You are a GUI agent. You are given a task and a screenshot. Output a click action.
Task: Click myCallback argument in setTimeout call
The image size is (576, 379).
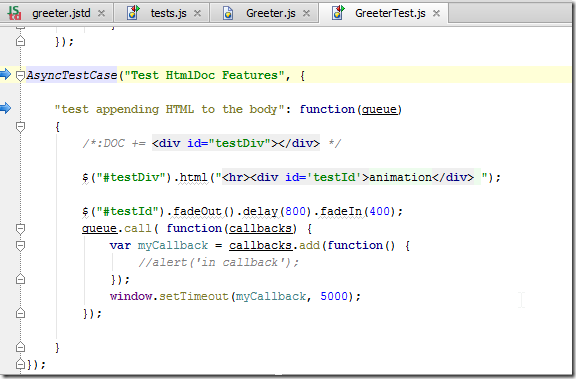271,296
